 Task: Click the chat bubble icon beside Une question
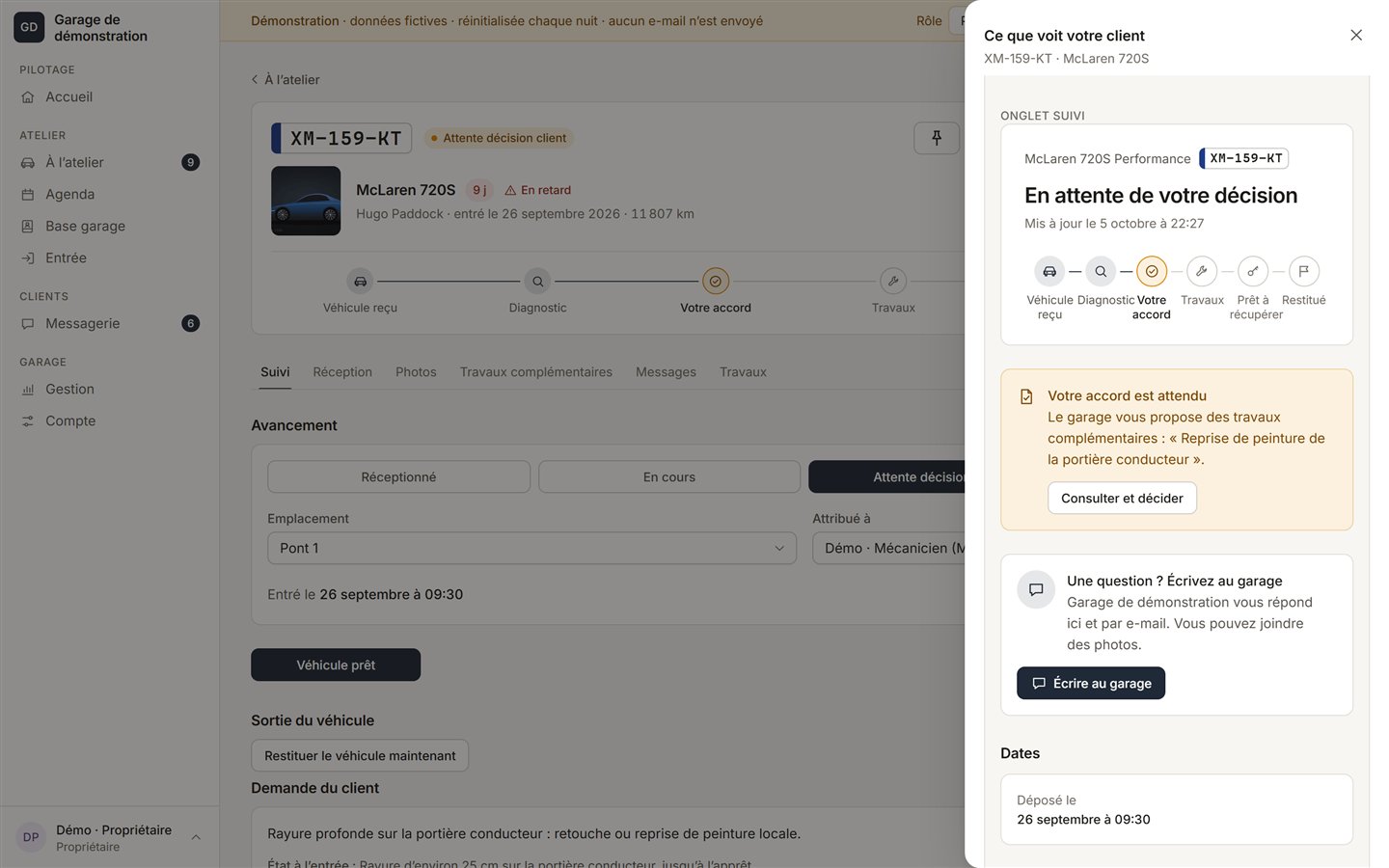pos(1036,589)
